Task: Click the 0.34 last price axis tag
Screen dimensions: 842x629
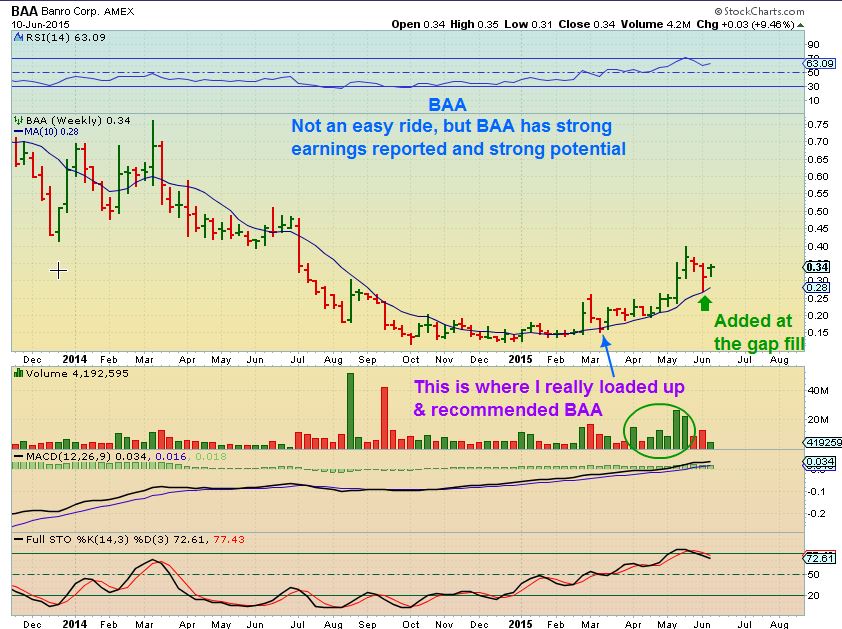Action: (x=817, y=267)
